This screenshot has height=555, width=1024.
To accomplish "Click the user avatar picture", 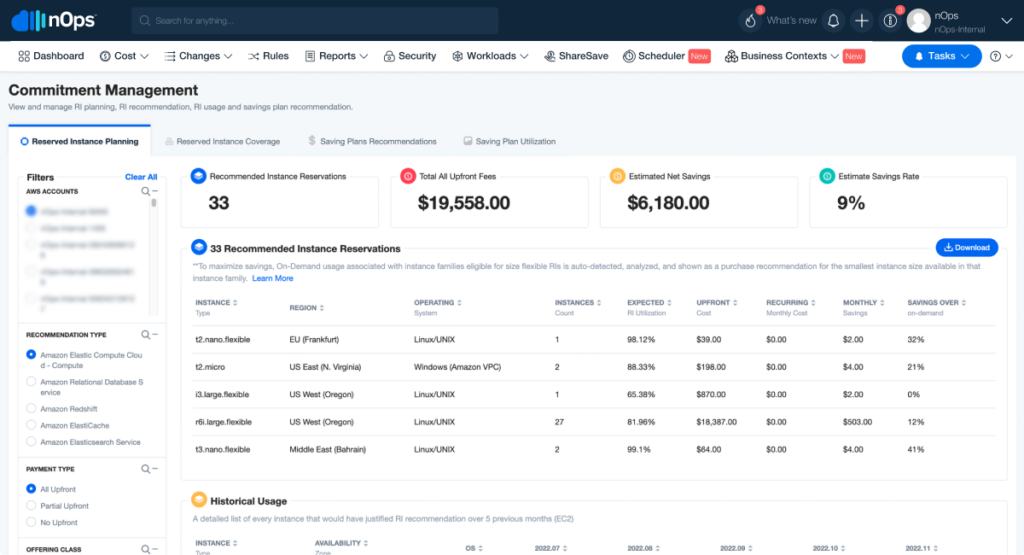I will (x=918, y=21).
